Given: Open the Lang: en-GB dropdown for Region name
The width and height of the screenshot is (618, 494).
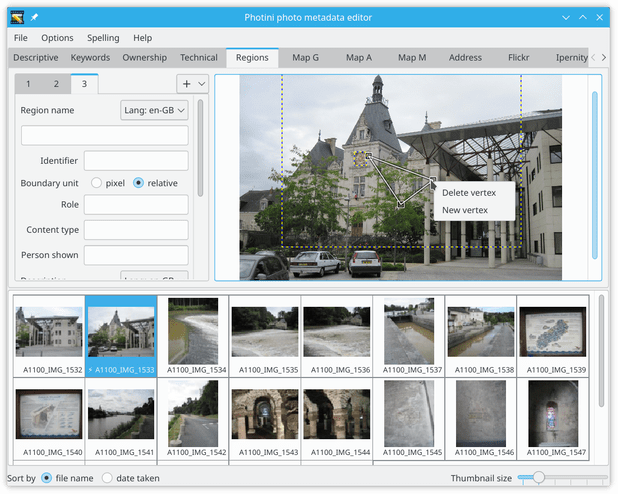Looking at the screenshot, I should (x=154, y=110).
